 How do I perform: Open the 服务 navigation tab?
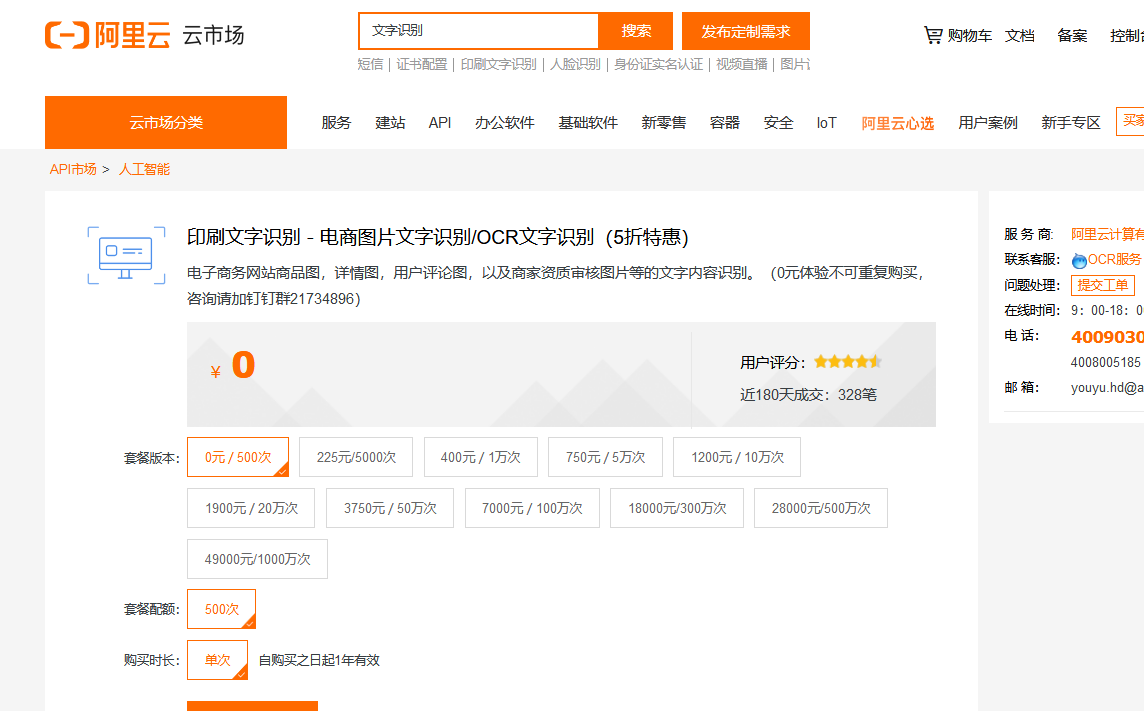[x=336, y=123]
